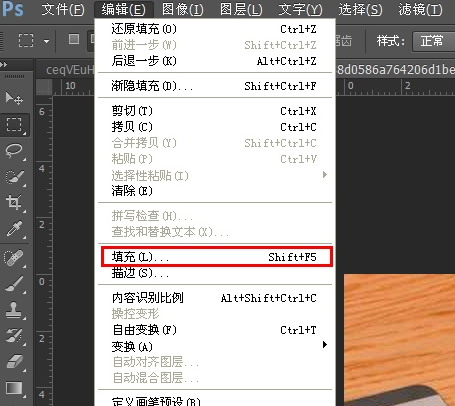Select the Eraser tool
Screen dimensions: 455x406
tap(14, 362)
